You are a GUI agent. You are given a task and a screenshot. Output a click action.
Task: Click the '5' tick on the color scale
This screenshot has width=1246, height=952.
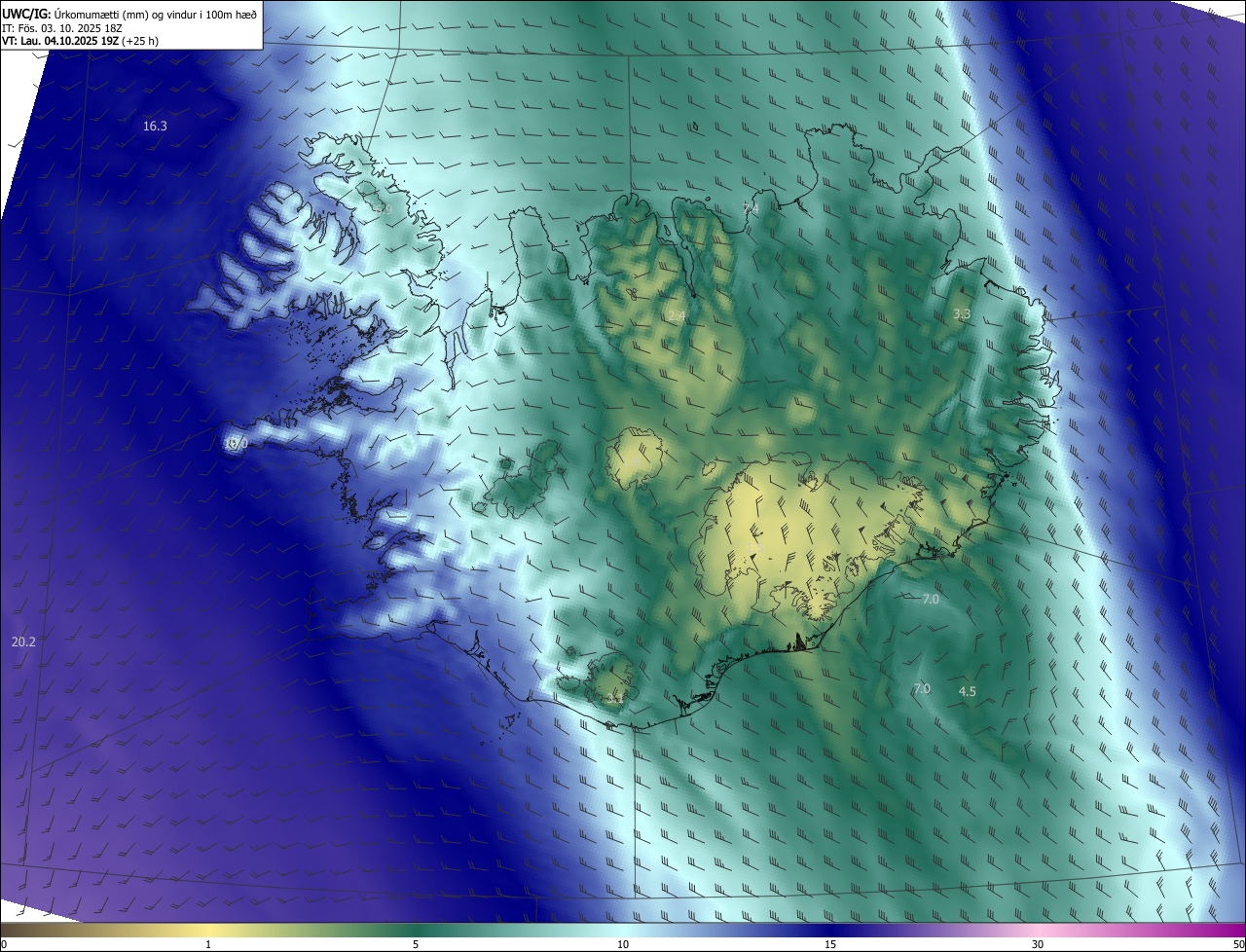click(416, 944)
